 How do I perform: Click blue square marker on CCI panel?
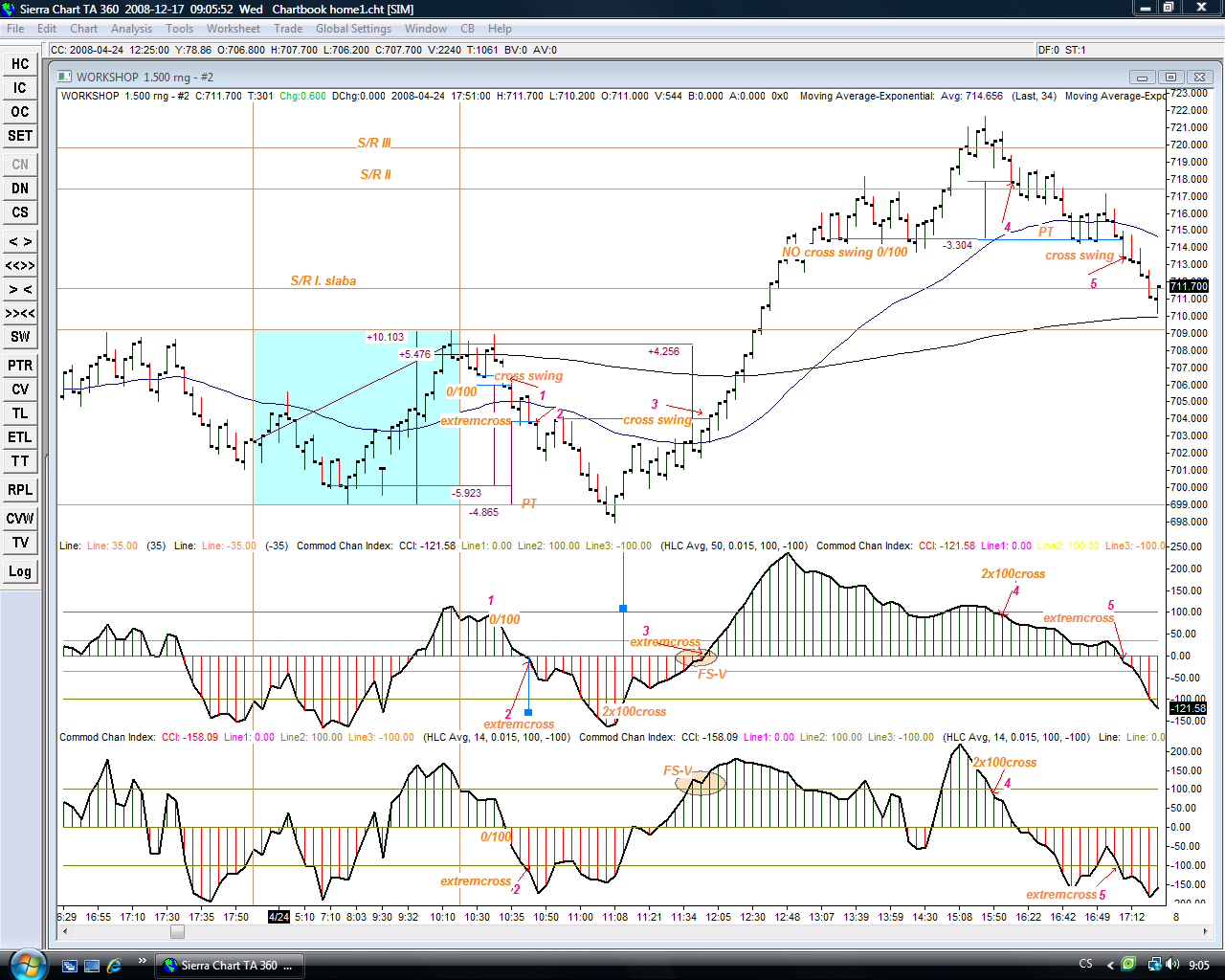(x=623, y=609)
